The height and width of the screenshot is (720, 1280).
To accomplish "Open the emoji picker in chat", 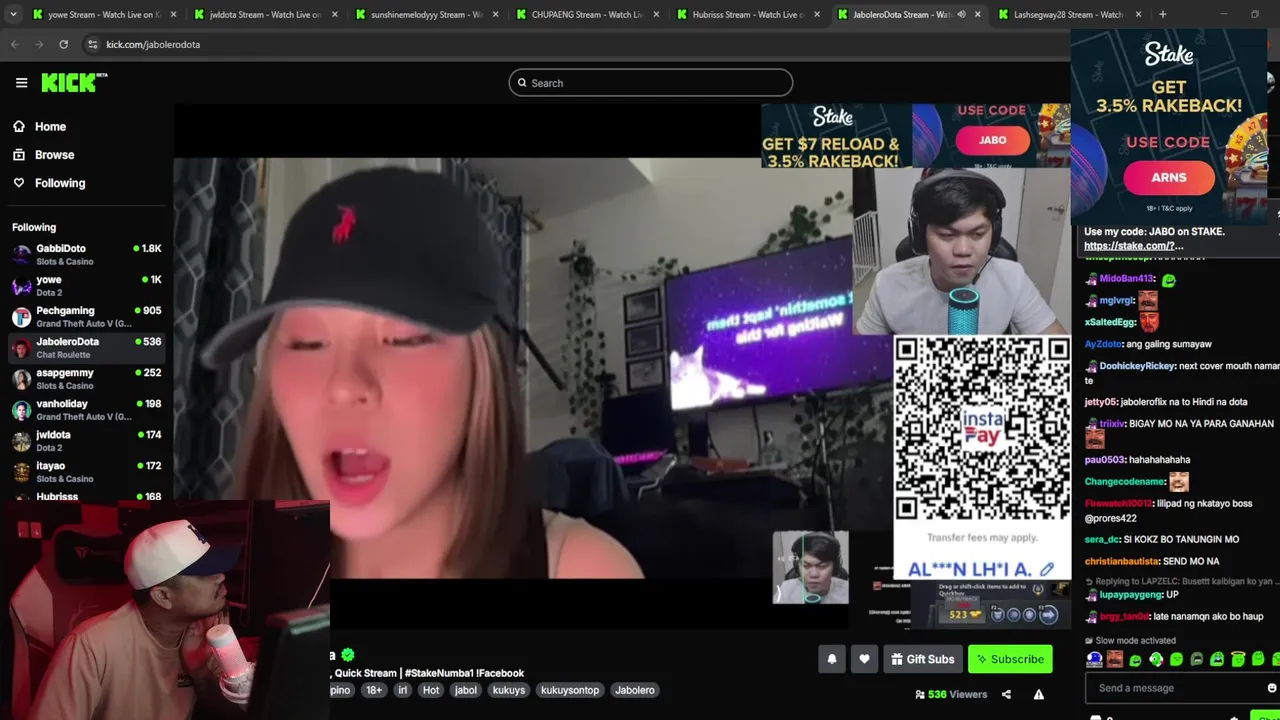I will tap(1271, 688).
